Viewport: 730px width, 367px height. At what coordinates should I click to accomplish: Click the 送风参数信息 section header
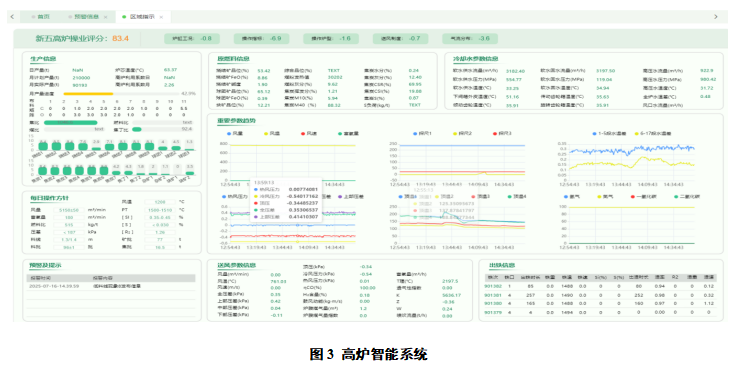(x=237, y=265)
